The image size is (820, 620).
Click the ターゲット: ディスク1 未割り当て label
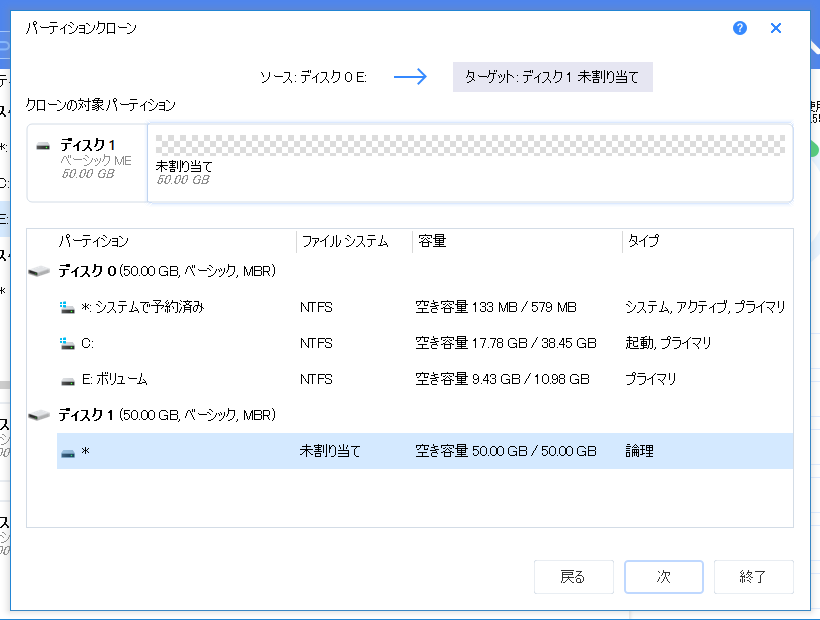[x=553, y=75]
